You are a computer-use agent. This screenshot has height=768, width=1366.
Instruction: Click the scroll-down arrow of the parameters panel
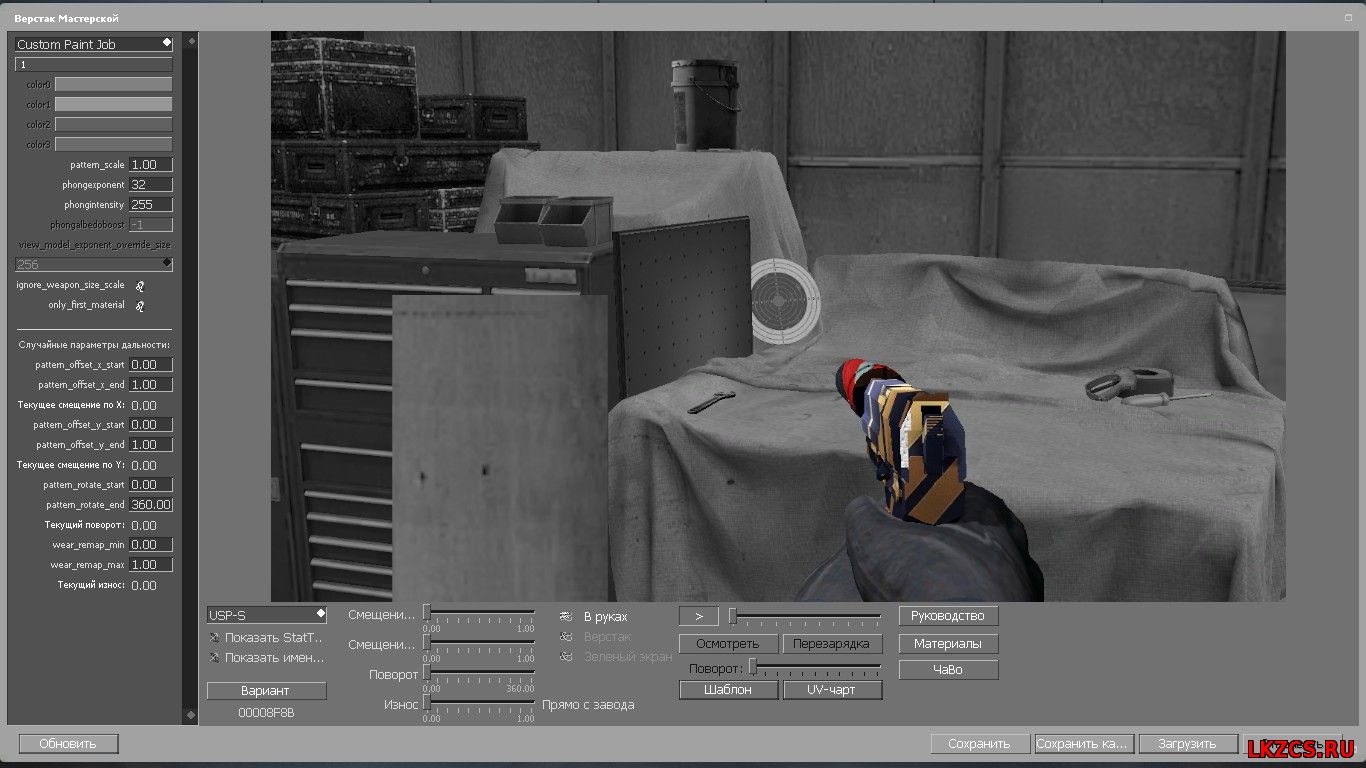[x=191, y=715]
